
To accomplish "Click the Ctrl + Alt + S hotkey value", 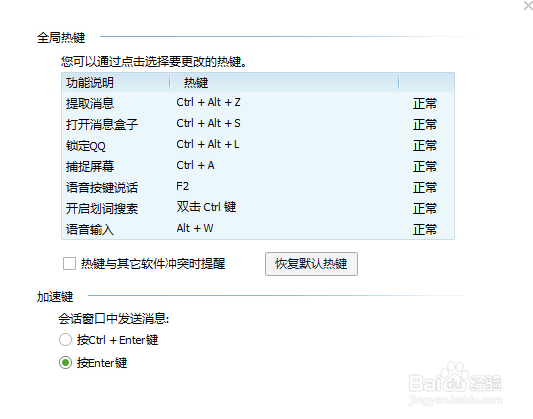I will point(208,123).
